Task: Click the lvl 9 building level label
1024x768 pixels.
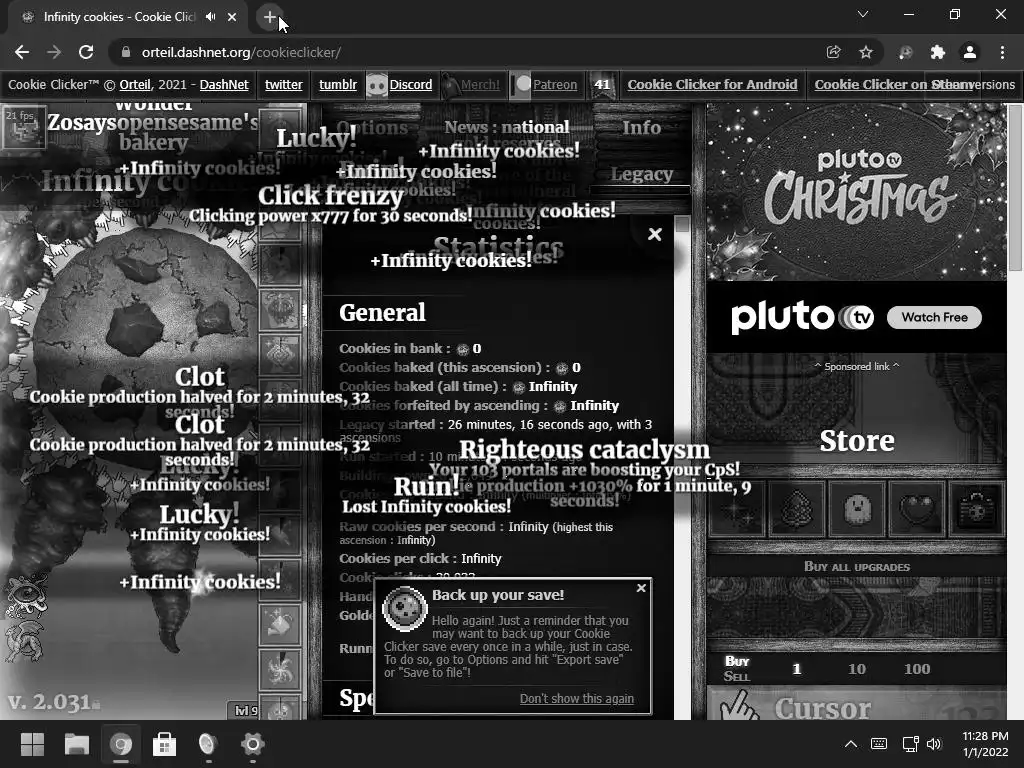Action: tap(246, 710)
